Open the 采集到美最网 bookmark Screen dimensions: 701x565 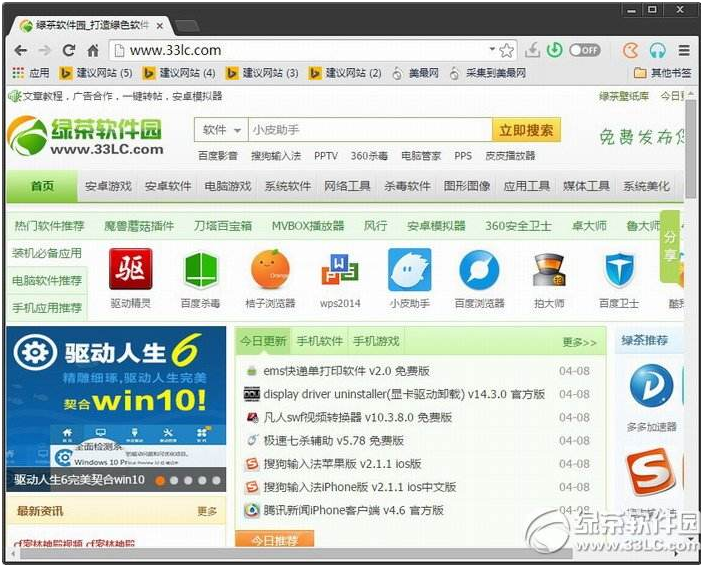pyautogui.click(x=488, y=73)
